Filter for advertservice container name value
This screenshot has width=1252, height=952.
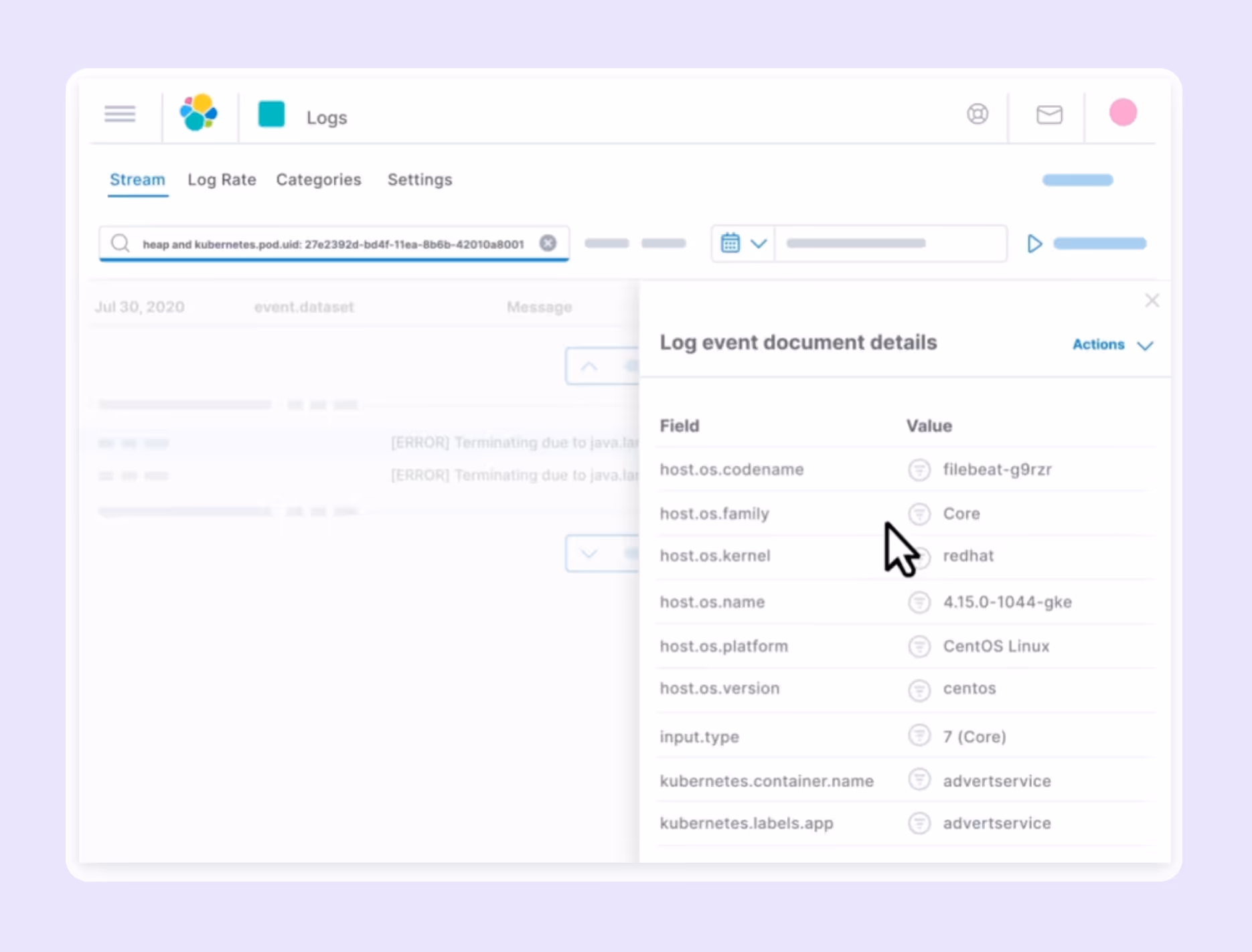coord(919,779)
